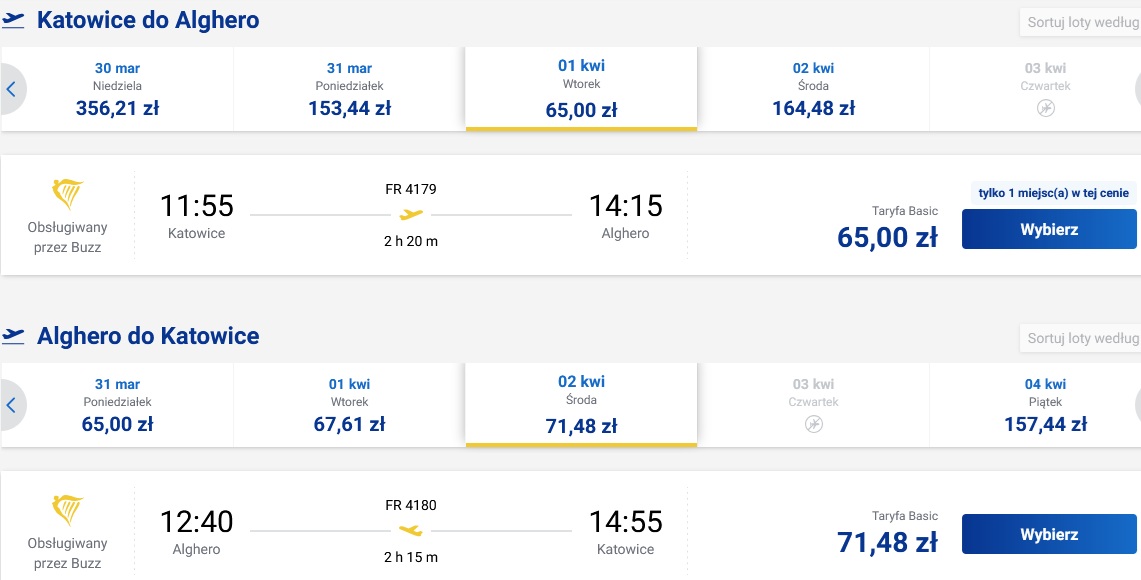The height and width of the screenshot is (580, 1141).
Task: Show earlier return dates with left arrow
Action: [x=12, y=405]
